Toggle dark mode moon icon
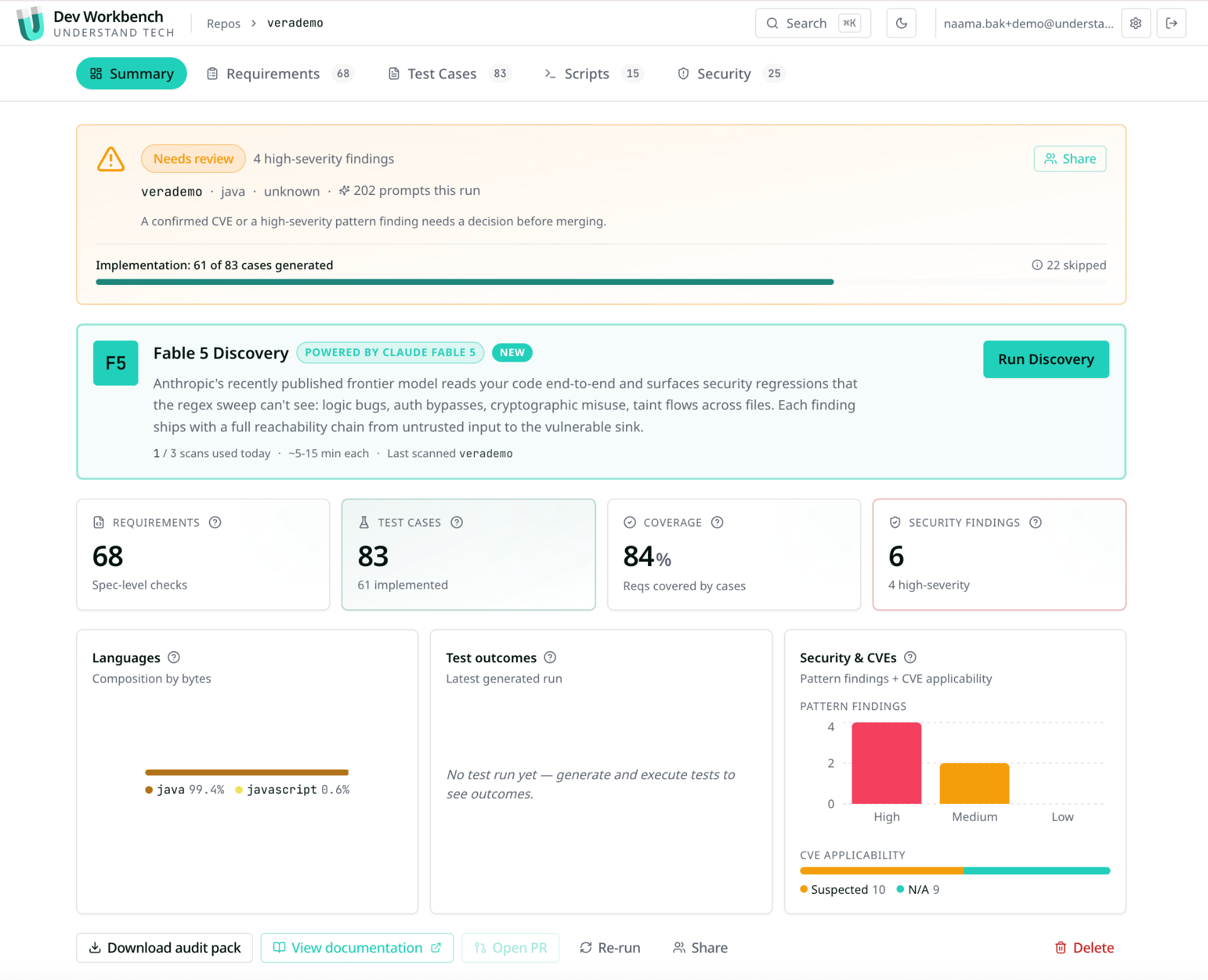The image size is (1208, 980). 901,23
